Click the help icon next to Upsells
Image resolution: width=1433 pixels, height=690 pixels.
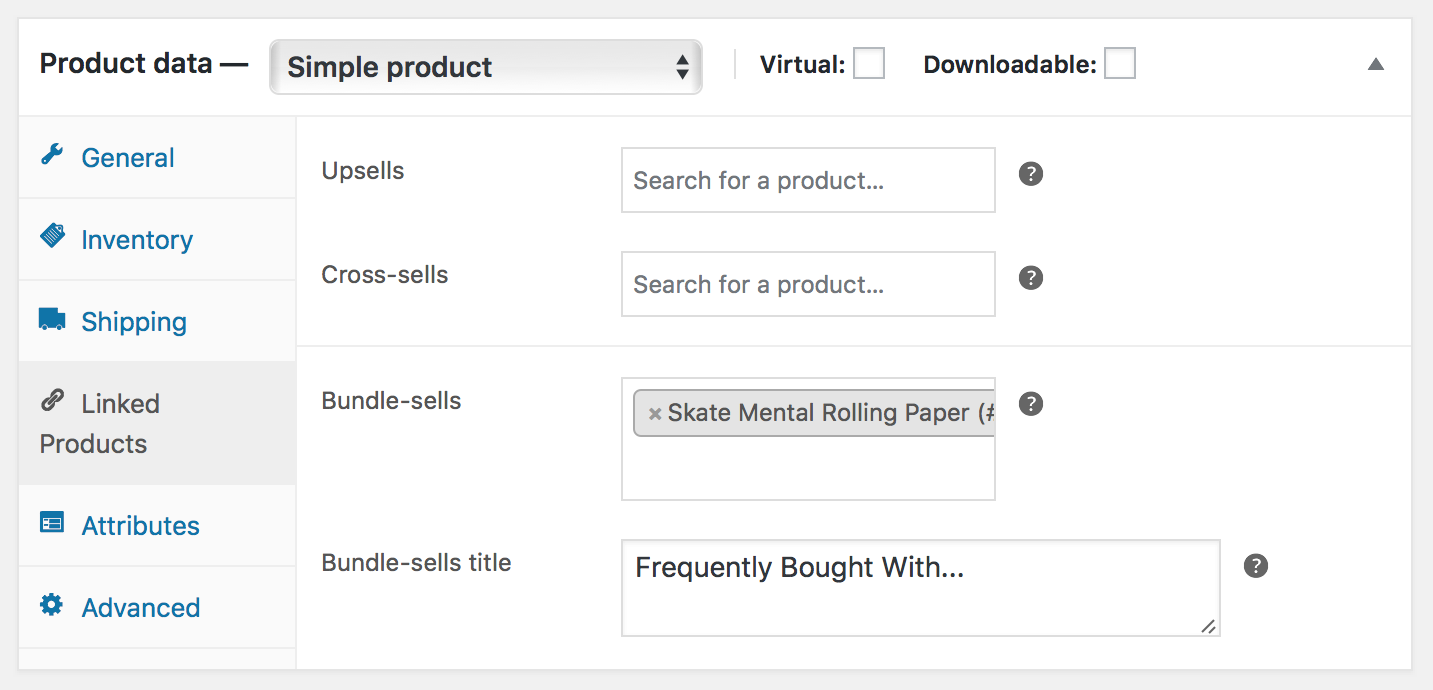pyautogui.click(x=1031, y=174)
